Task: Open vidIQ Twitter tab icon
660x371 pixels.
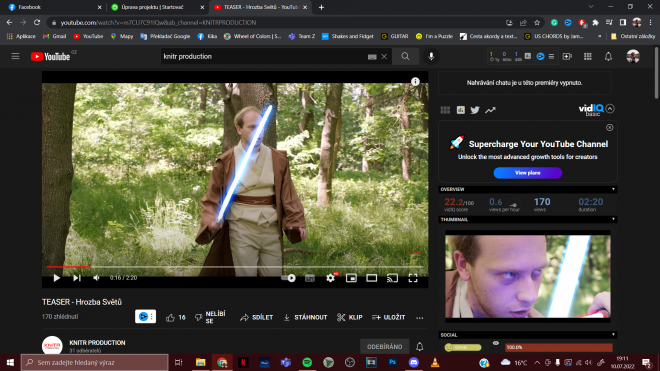Action: [475, 110]
